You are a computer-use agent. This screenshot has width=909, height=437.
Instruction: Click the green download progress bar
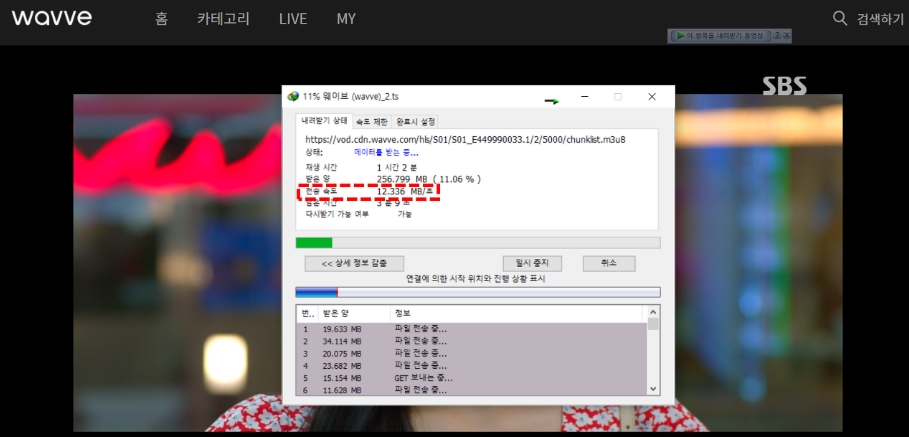478,243
